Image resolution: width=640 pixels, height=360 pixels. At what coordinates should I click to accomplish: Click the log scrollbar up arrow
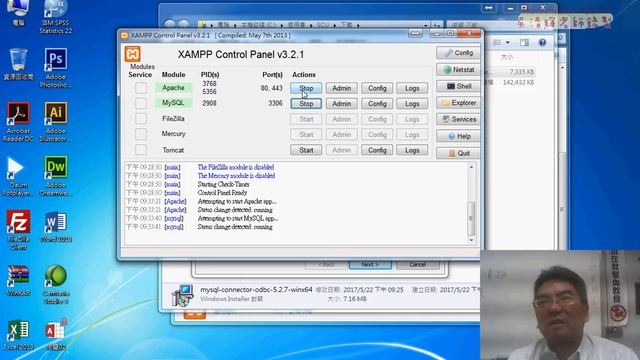pyautogui.click(x=471, y=167)
